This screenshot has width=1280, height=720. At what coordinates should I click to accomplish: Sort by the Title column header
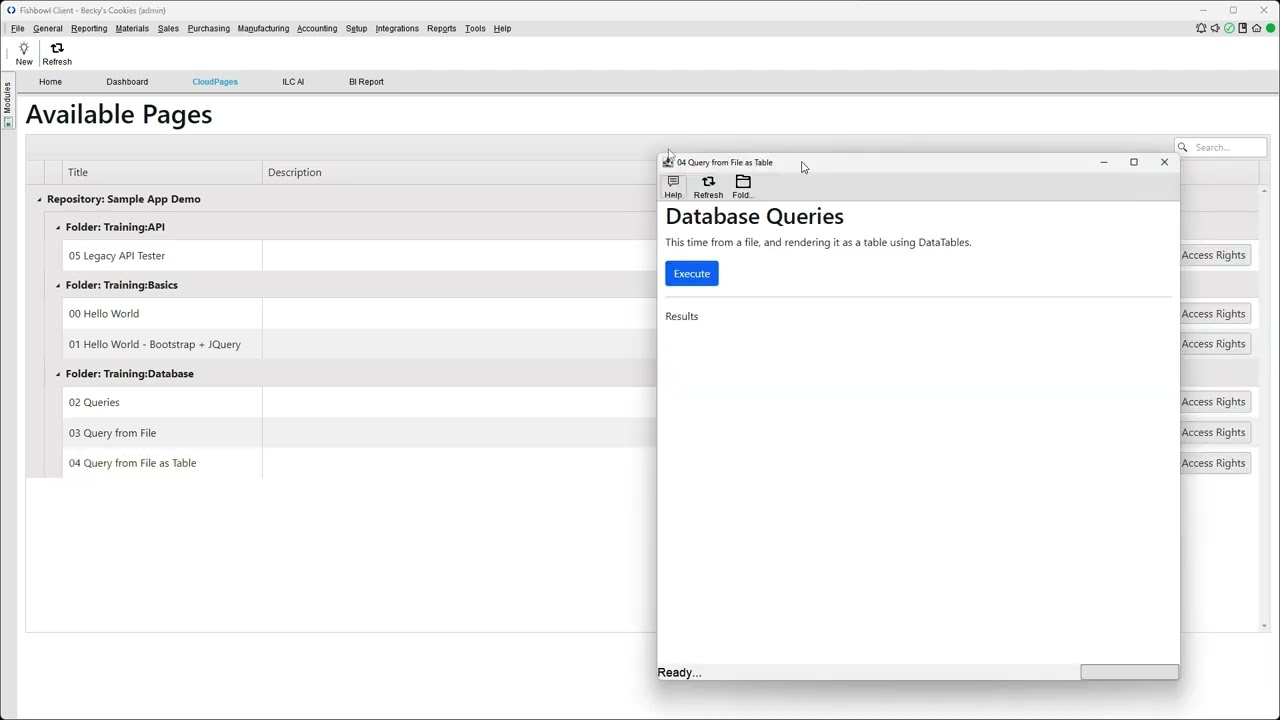click(x=162, y=172)
